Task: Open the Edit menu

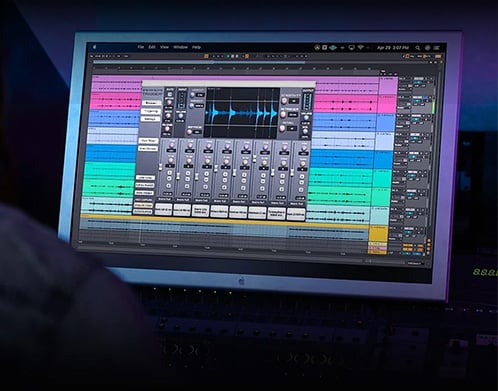Action: 152,47
